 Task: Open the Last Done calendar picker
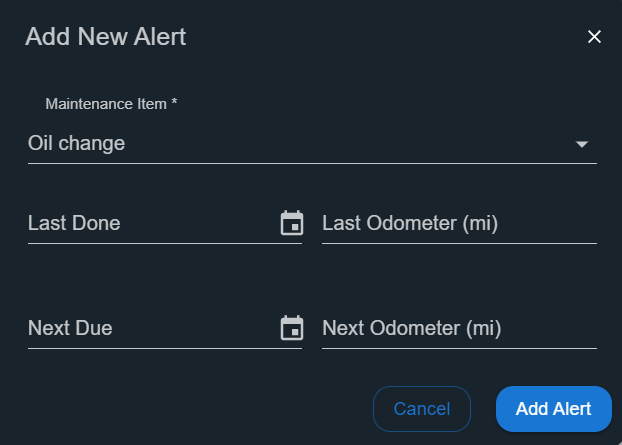click(292, 223)
